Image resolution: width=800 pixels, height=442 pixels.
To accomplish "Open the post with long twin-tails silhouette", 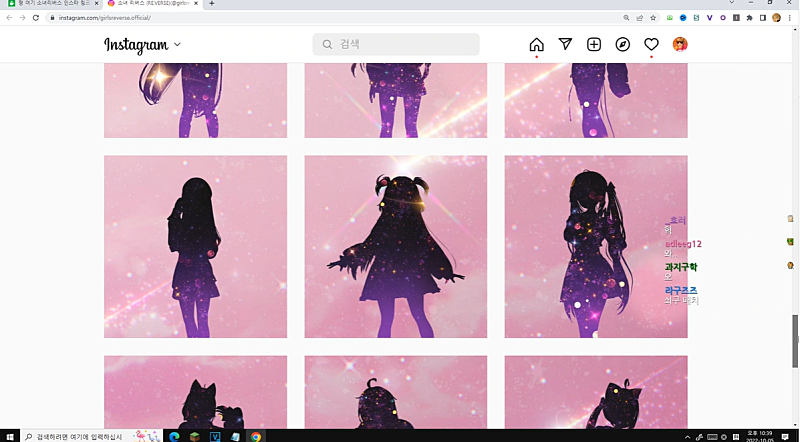I will (596, 247).
